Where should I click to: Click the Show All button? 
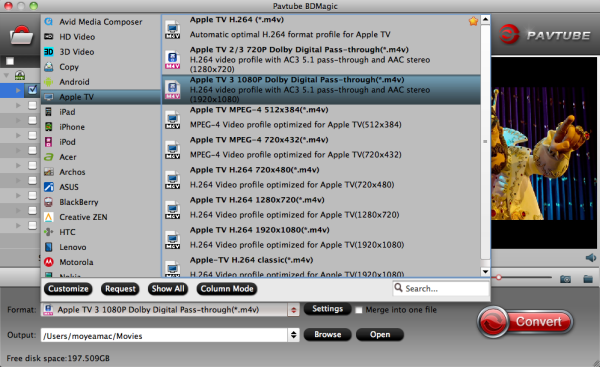(168, 289)
